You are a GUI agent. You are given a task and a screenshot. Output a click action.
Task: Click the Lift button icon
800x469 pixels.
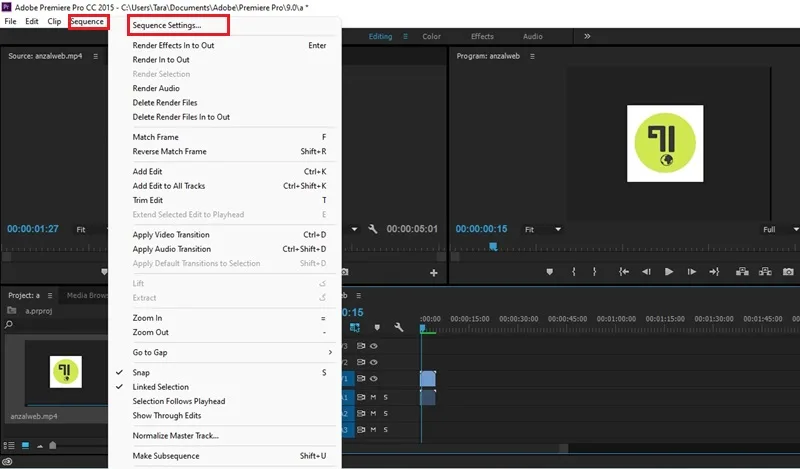(x=742, y=272)
